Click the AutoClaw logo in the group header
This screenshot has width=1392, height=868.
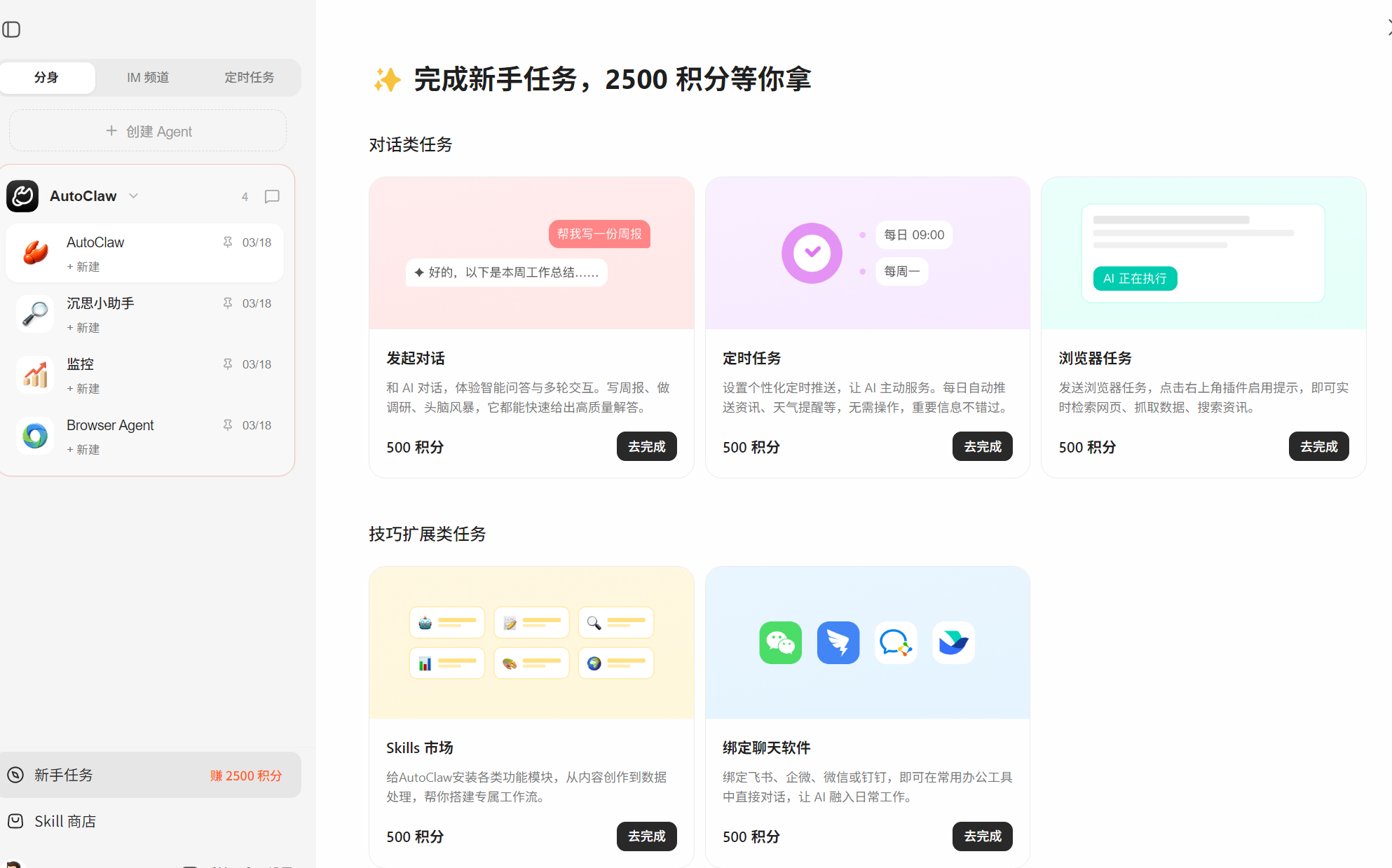point(22,196)
